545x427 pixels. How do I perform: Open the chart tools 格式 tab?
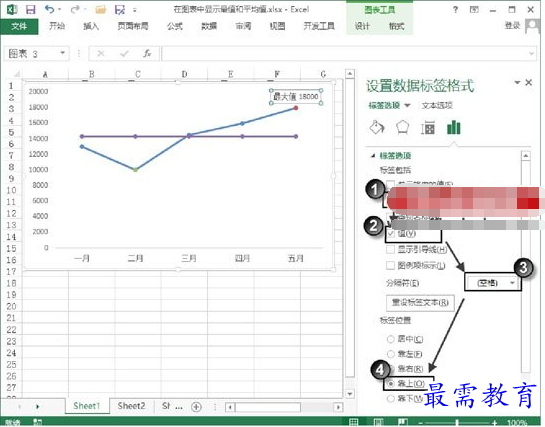point(397,26)
